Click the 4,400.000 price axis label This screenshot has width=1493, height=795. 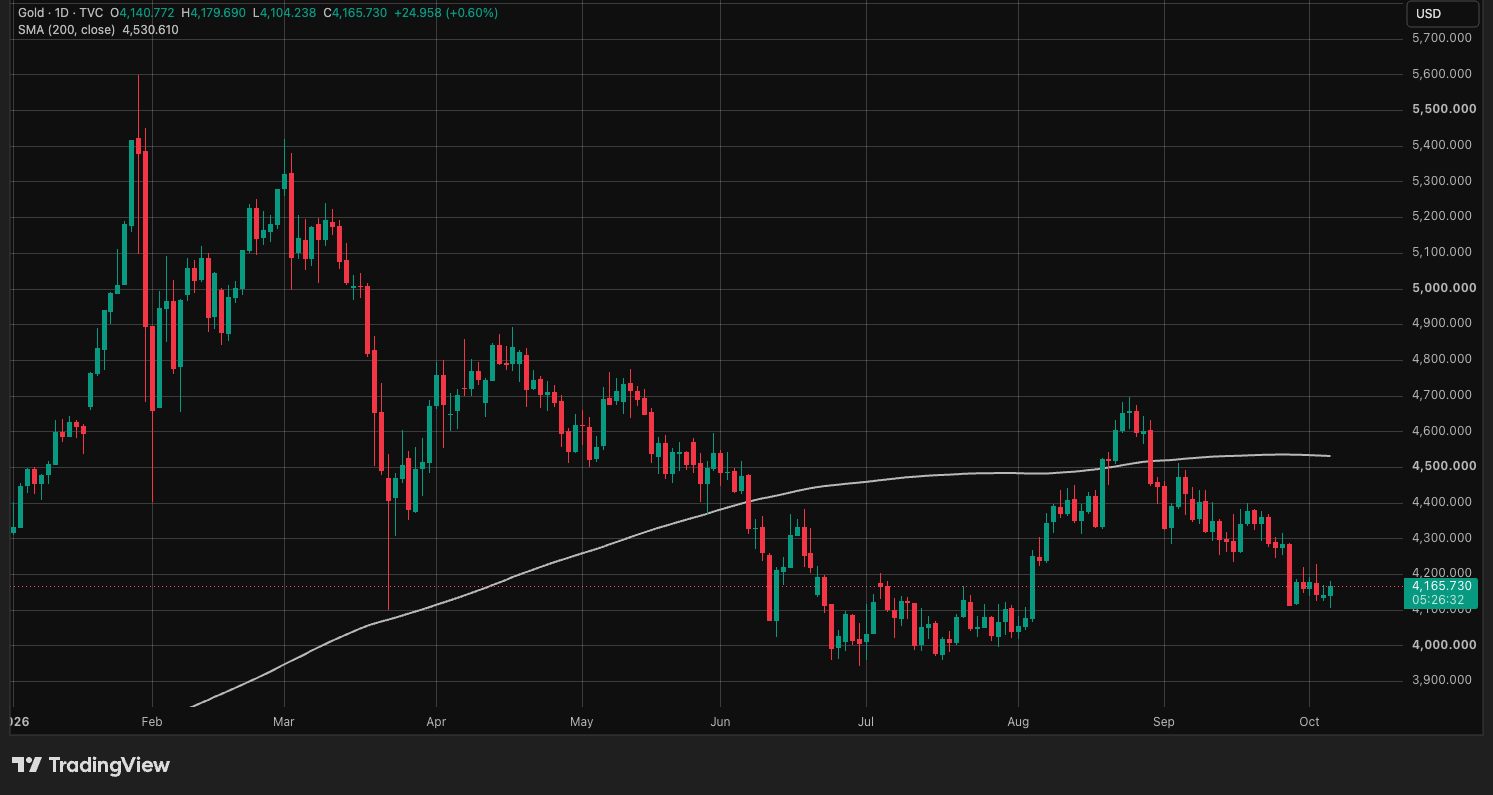(1440, 502)
